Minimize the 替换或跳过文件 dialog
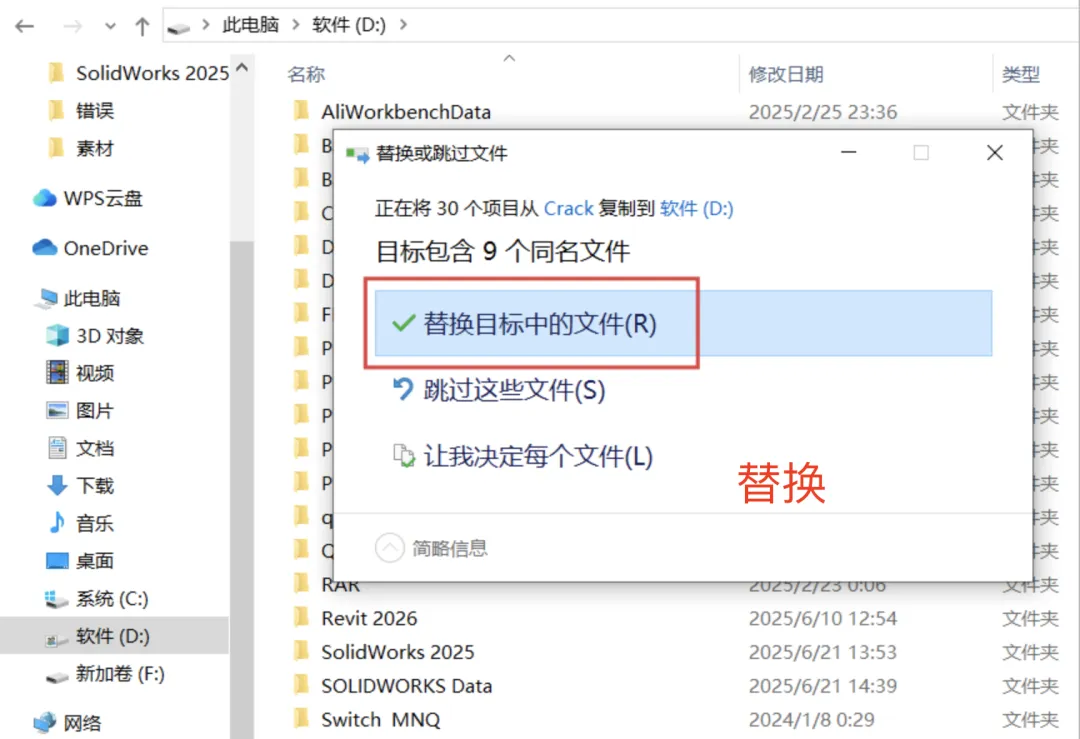Viewport: 1080px width, 739px height. point(849,152)
